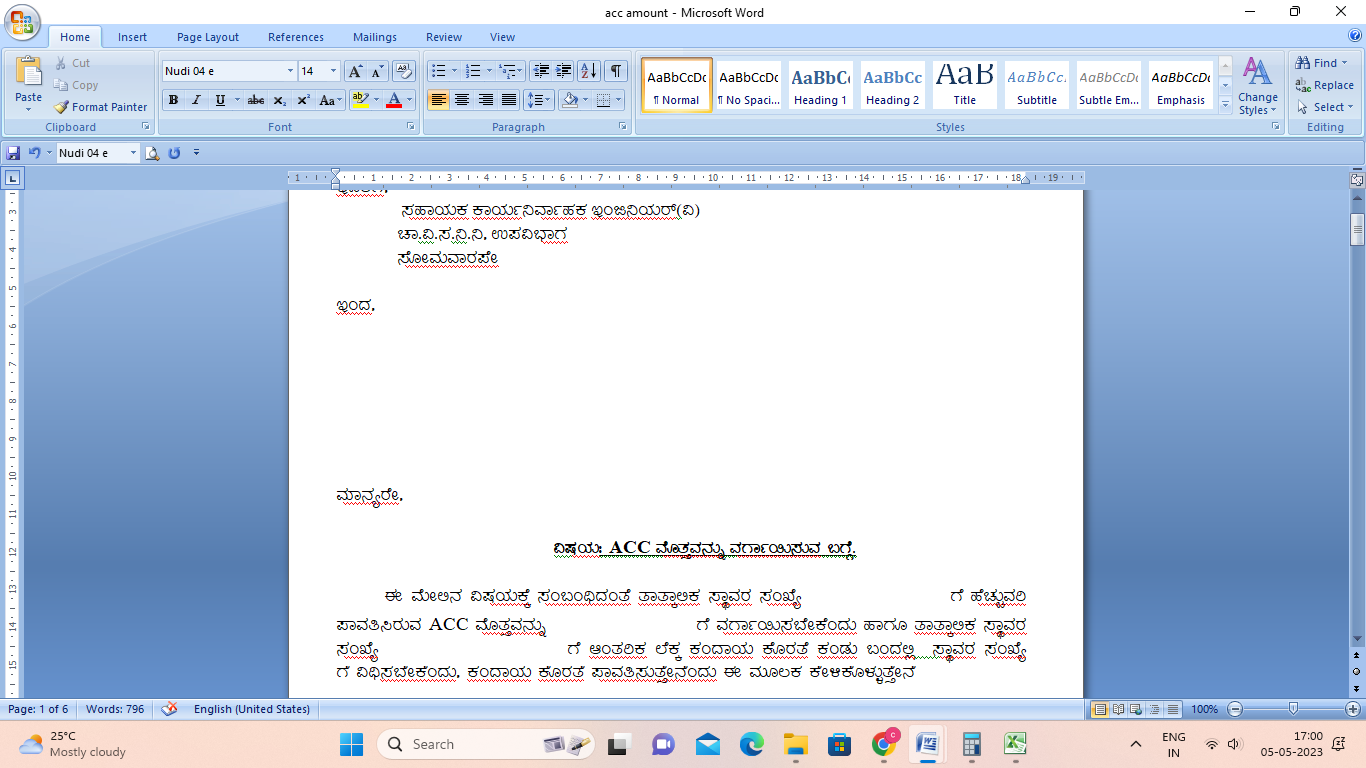The image size is (1366, 768).
Task: Align text to the right
Action: coord(485,100)
